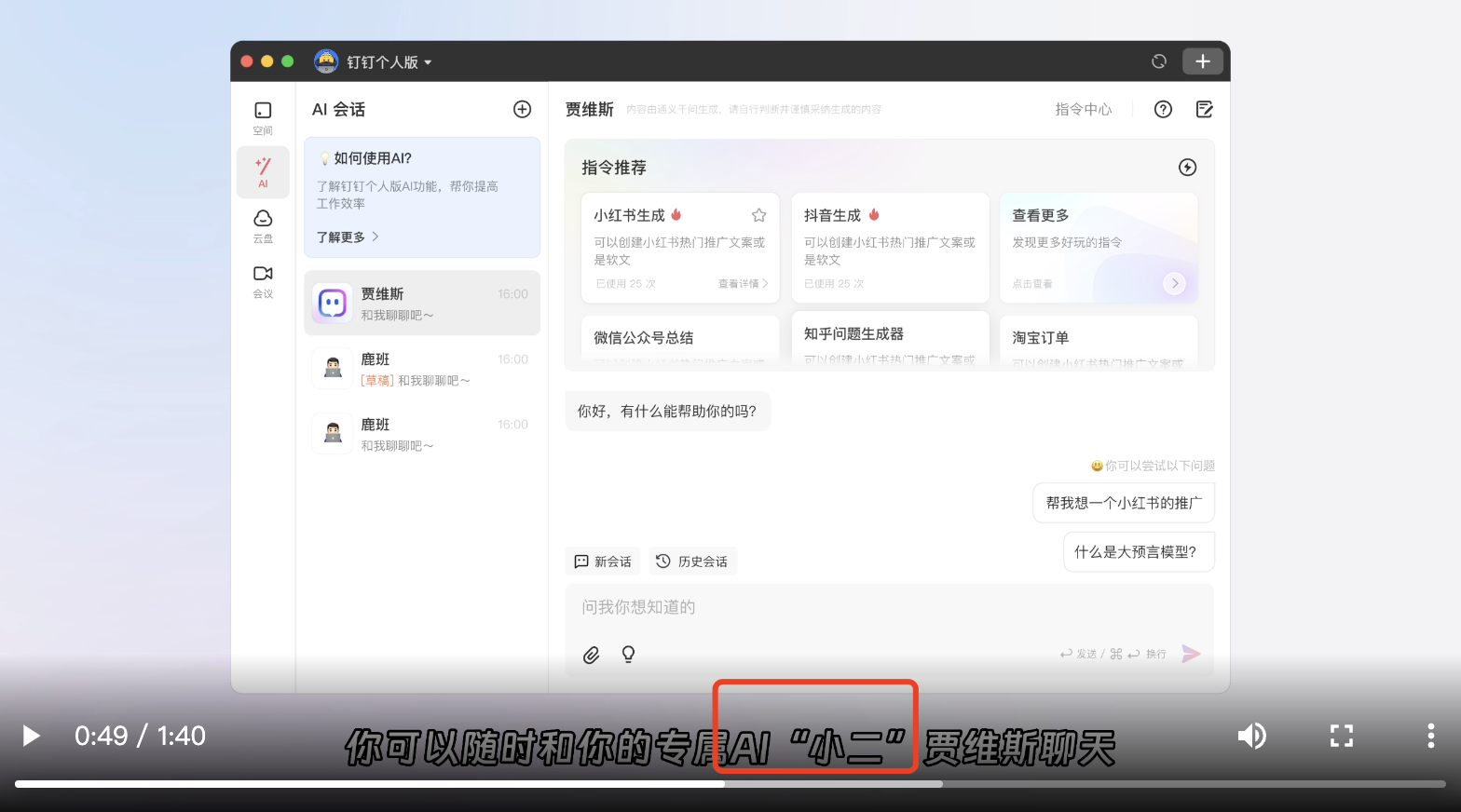
Task: Open 指令中心 in the header
Action: pyautogui.click(x=1083, y=110)
